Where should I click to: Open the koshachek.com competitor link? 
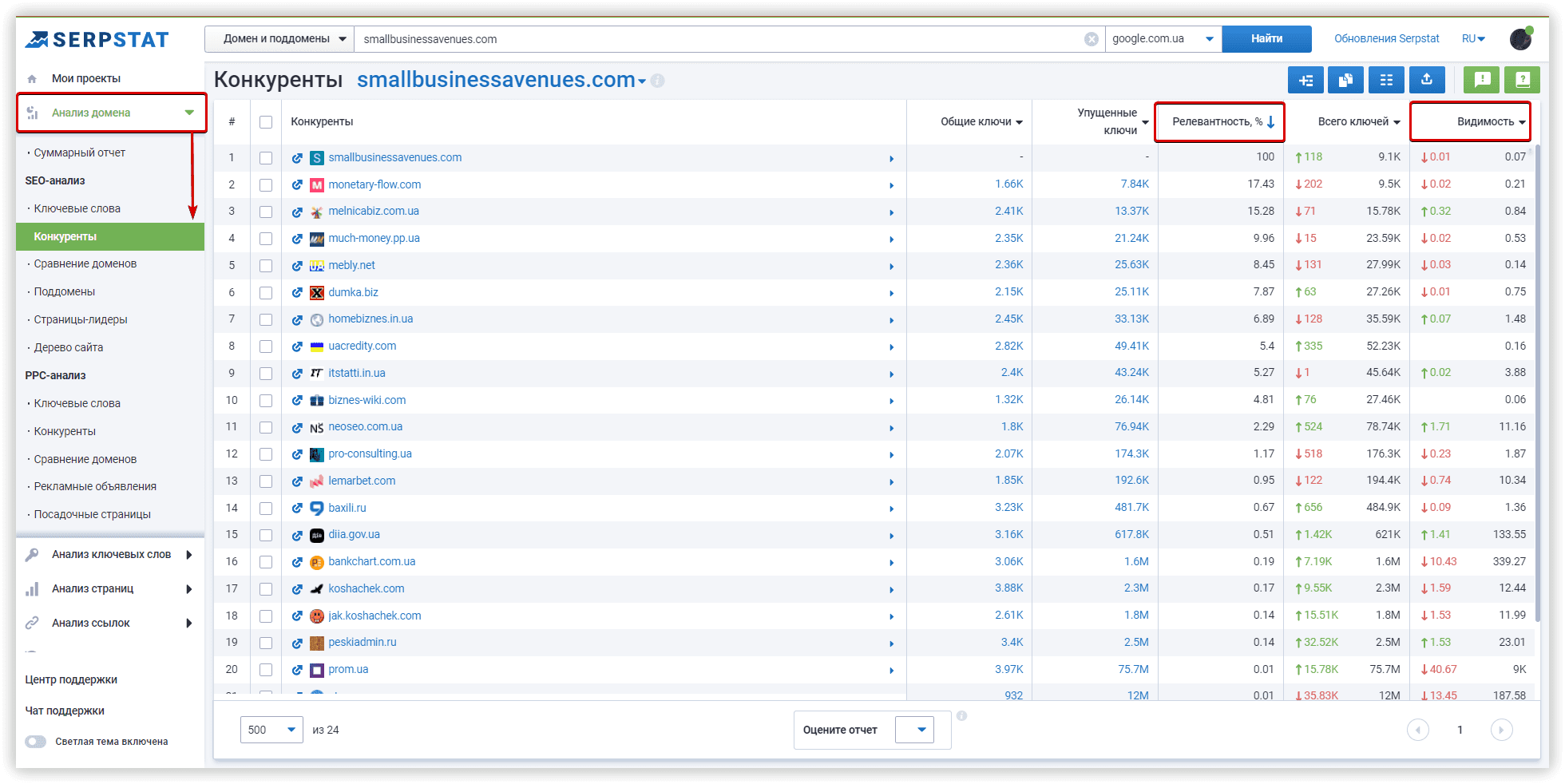[366, 589]
